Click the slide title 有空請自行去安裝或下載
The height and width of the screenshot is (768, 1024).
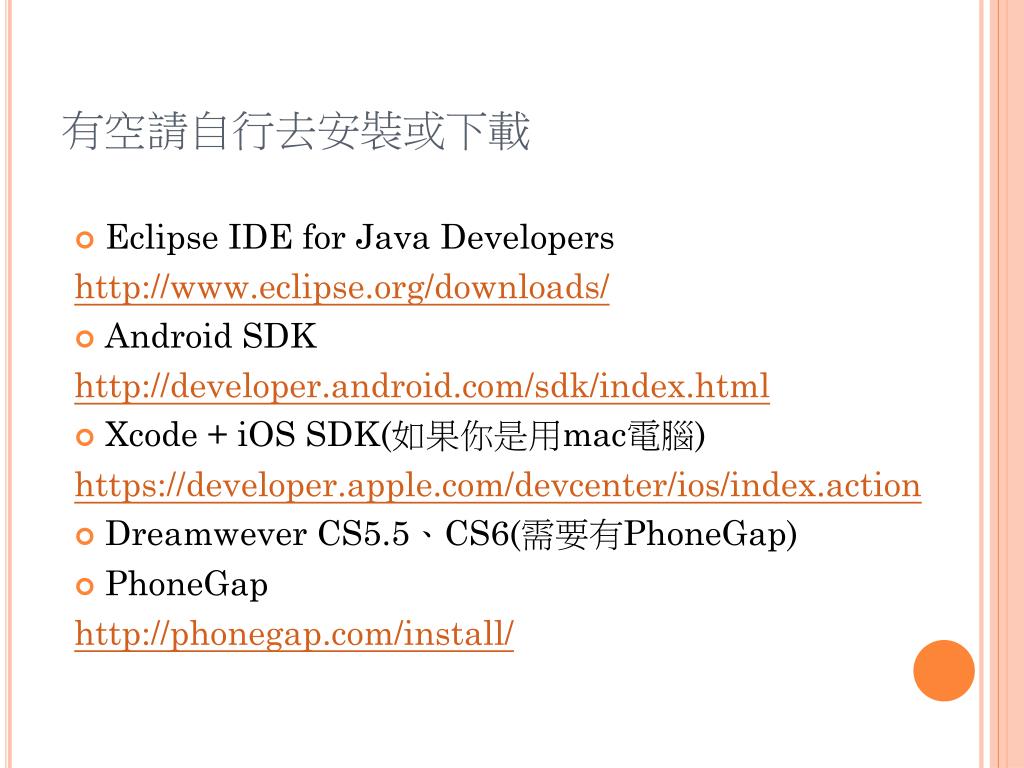coord(295,131)
